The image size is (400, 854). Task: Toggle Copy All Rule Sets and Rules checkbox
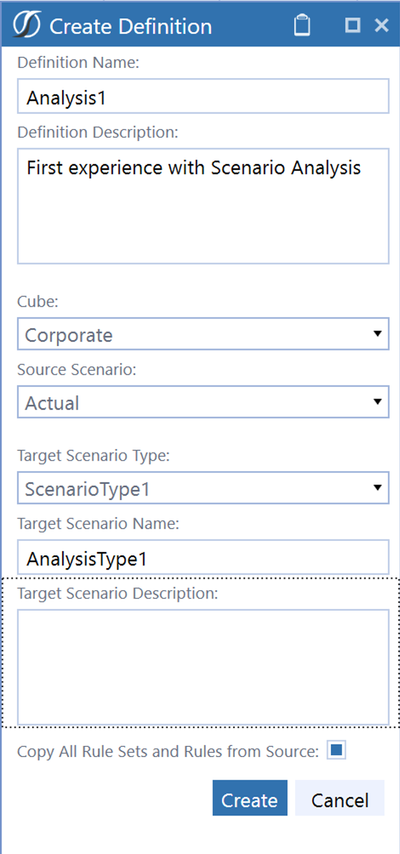point(336,751)
